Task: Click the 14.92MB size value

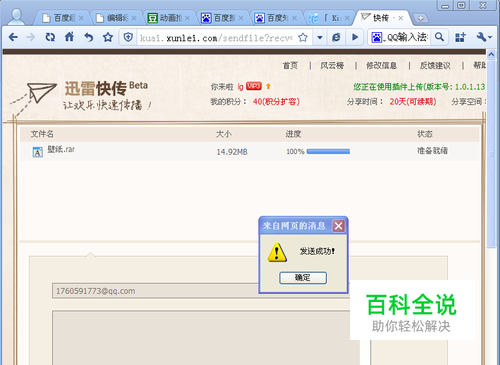Action: pyautogui.click(x=232, y=152)
